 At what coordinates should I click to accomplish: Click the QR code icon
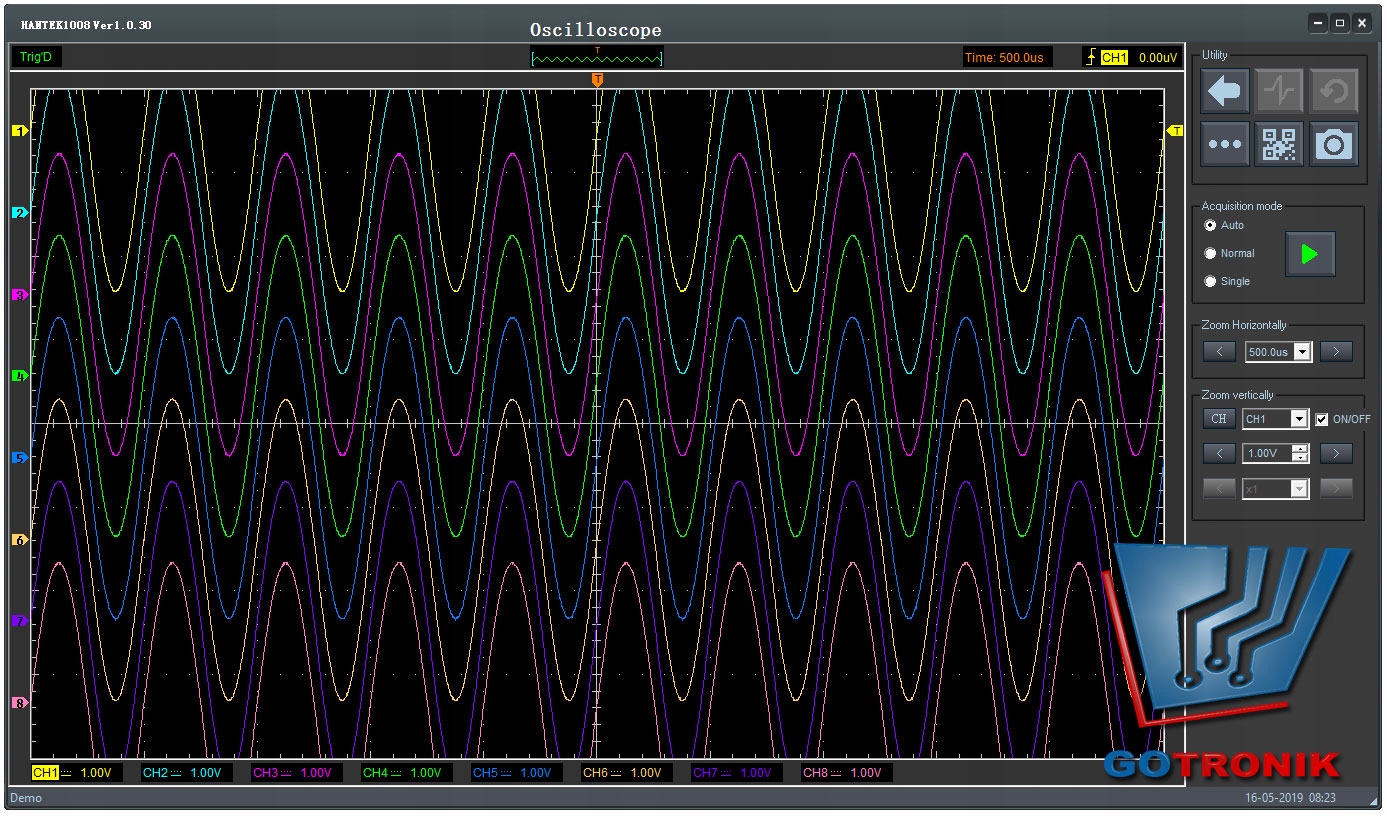[x=1279, y=145]
